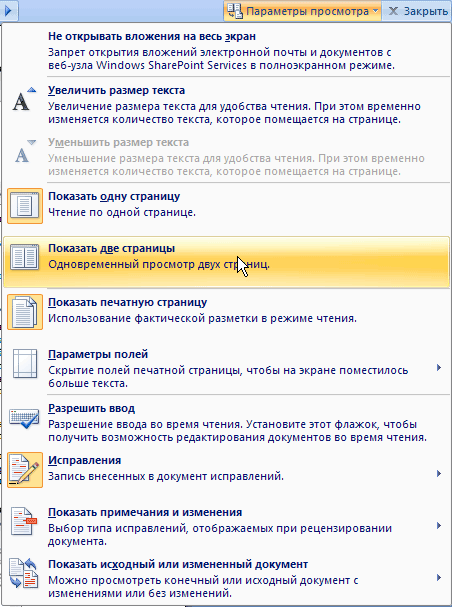452x607 pixels.
Task: Click Показать примечания и изменения title
Action: pos(145,512)
